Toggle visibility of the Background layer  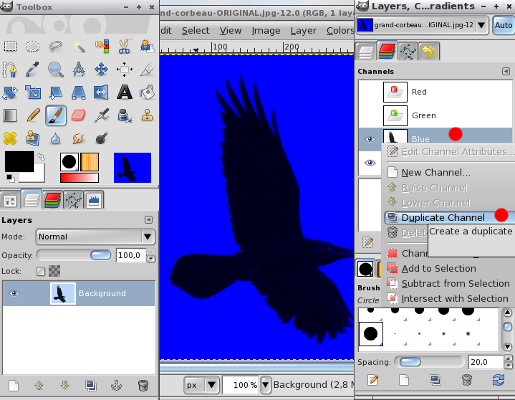tap(14, 293)
